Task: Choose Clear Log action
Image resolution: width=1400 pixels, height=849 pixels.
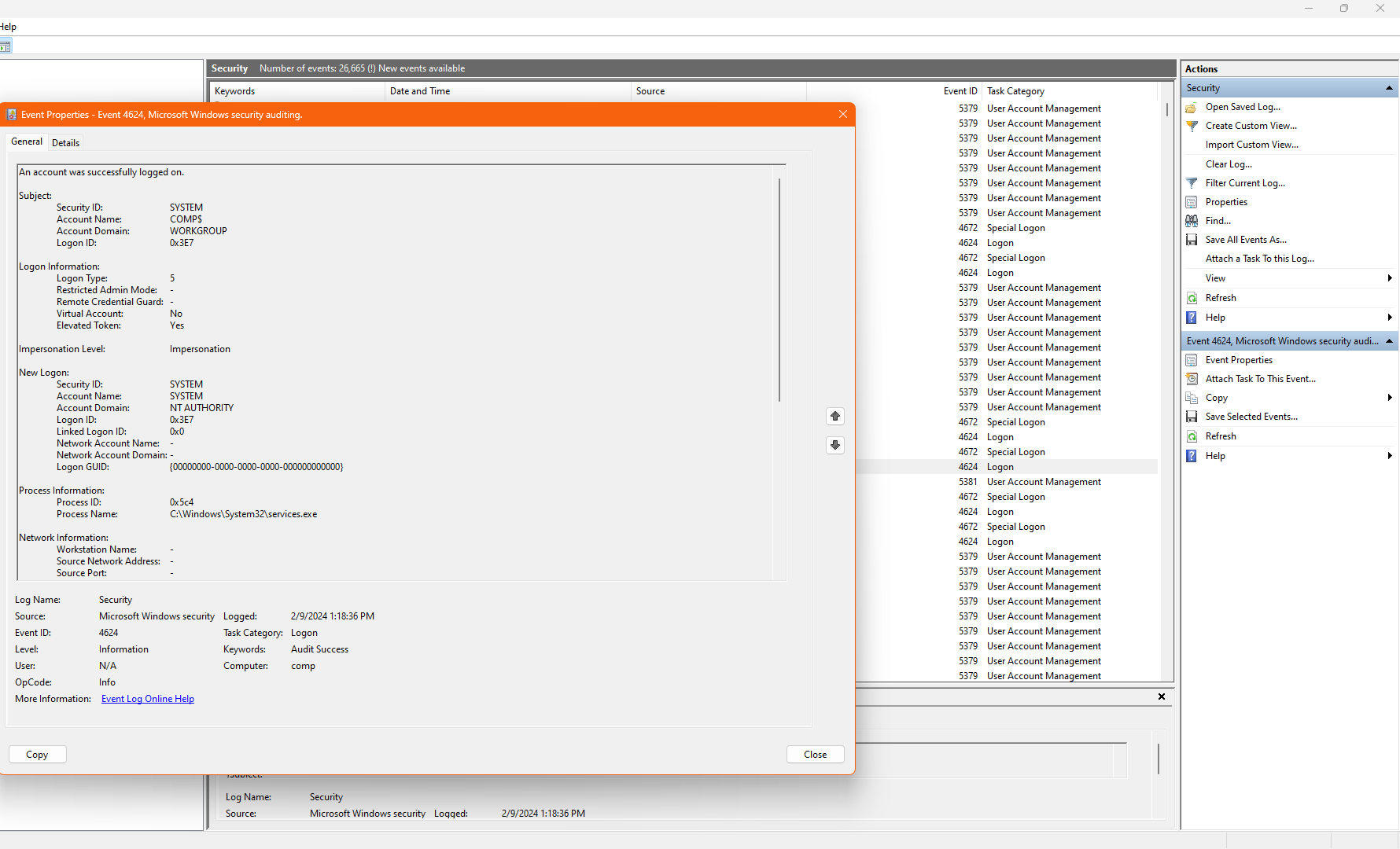Action: tap(1229, 164)
